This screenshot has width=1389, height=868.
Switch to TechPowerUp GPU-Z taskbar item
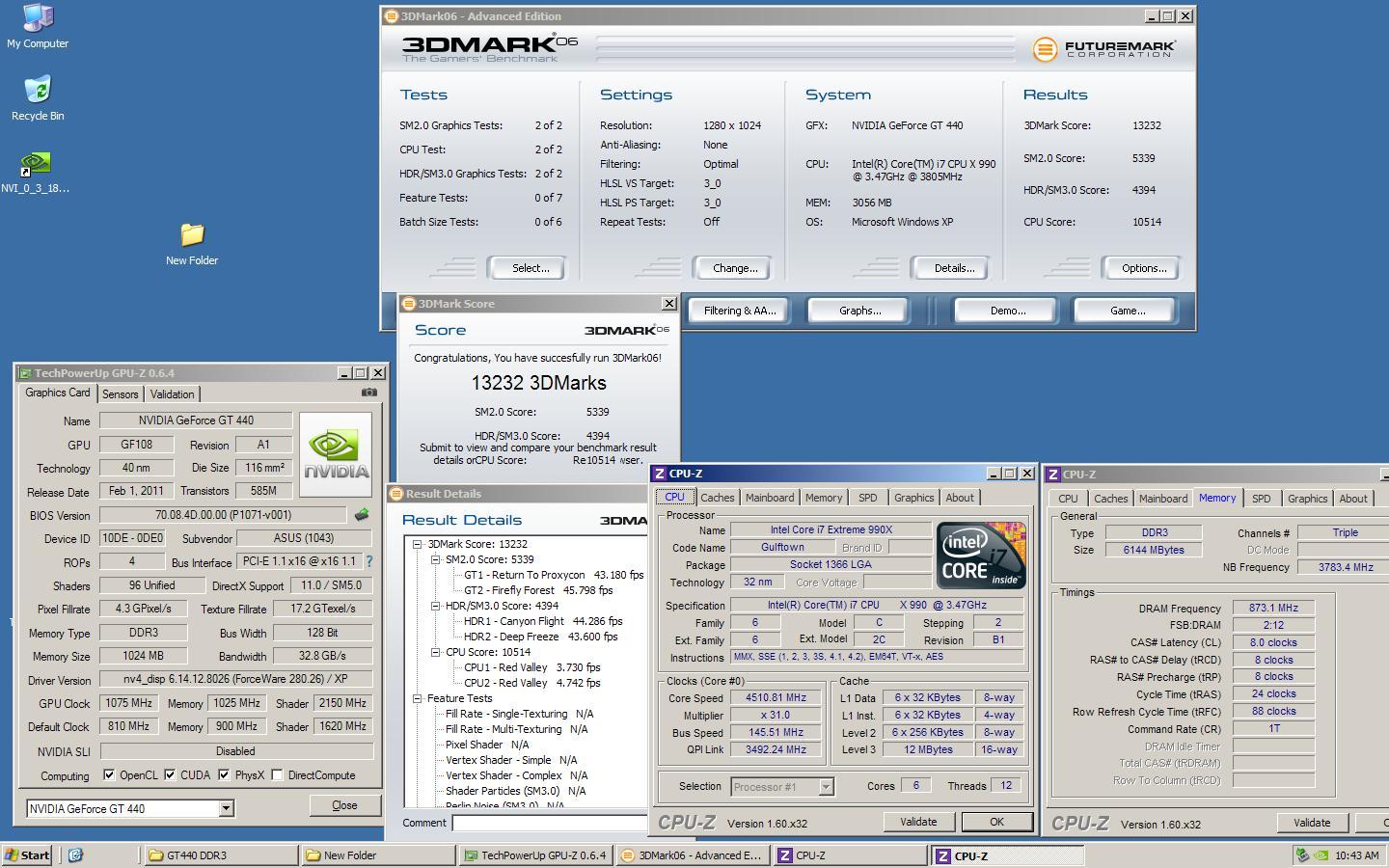point(534,855)
